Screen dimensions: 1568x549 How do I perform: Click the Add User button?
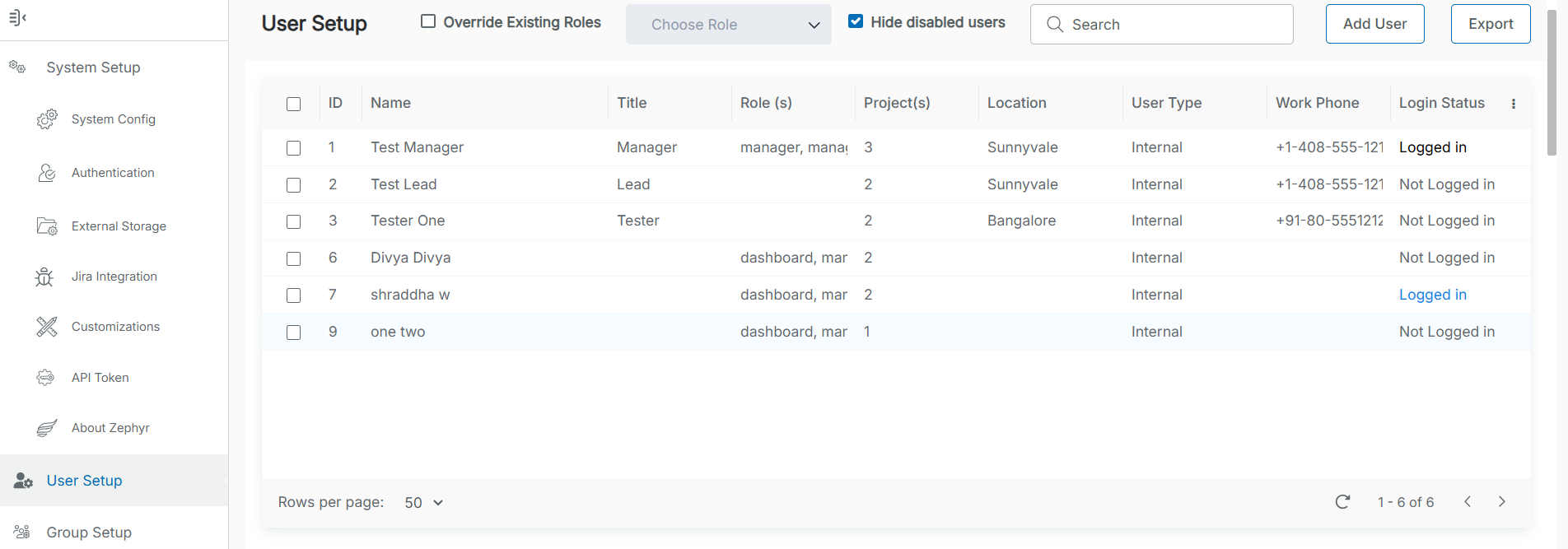pyautogui.click(x=1374, y=24)
